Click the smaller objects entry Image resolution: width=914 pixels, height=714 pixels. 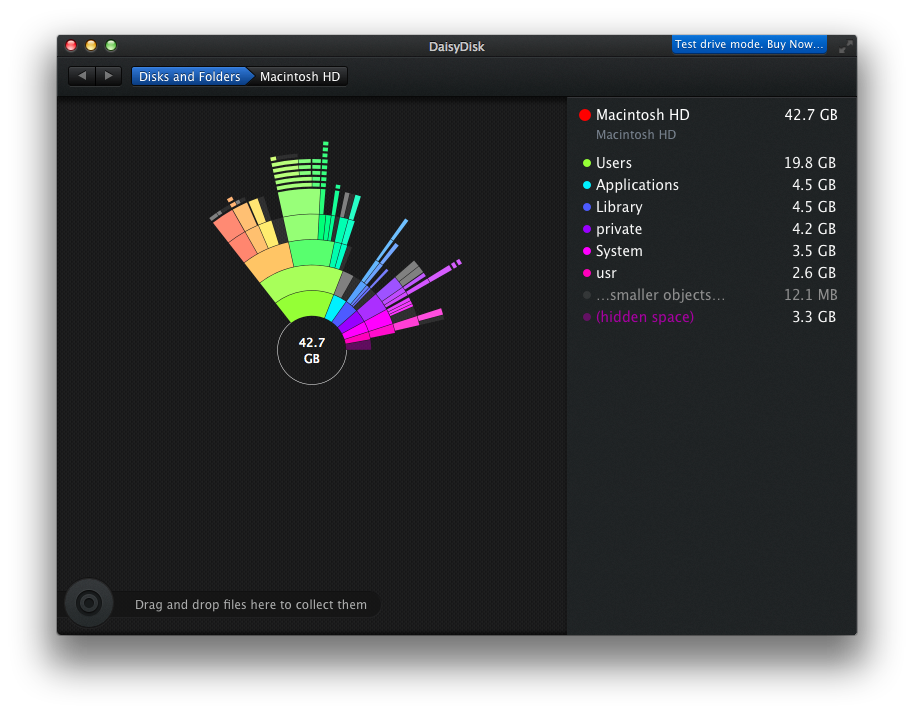point(709,295)
